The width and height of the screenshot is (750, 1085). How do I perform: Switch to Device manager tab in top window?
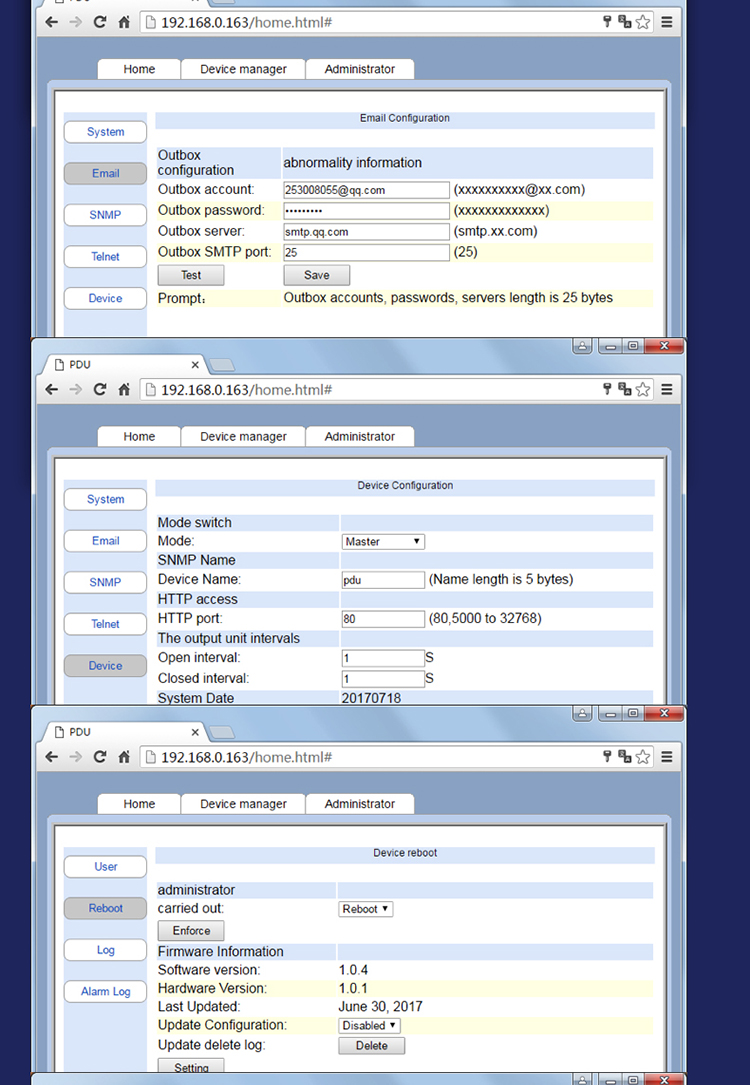tap(243, 69)
